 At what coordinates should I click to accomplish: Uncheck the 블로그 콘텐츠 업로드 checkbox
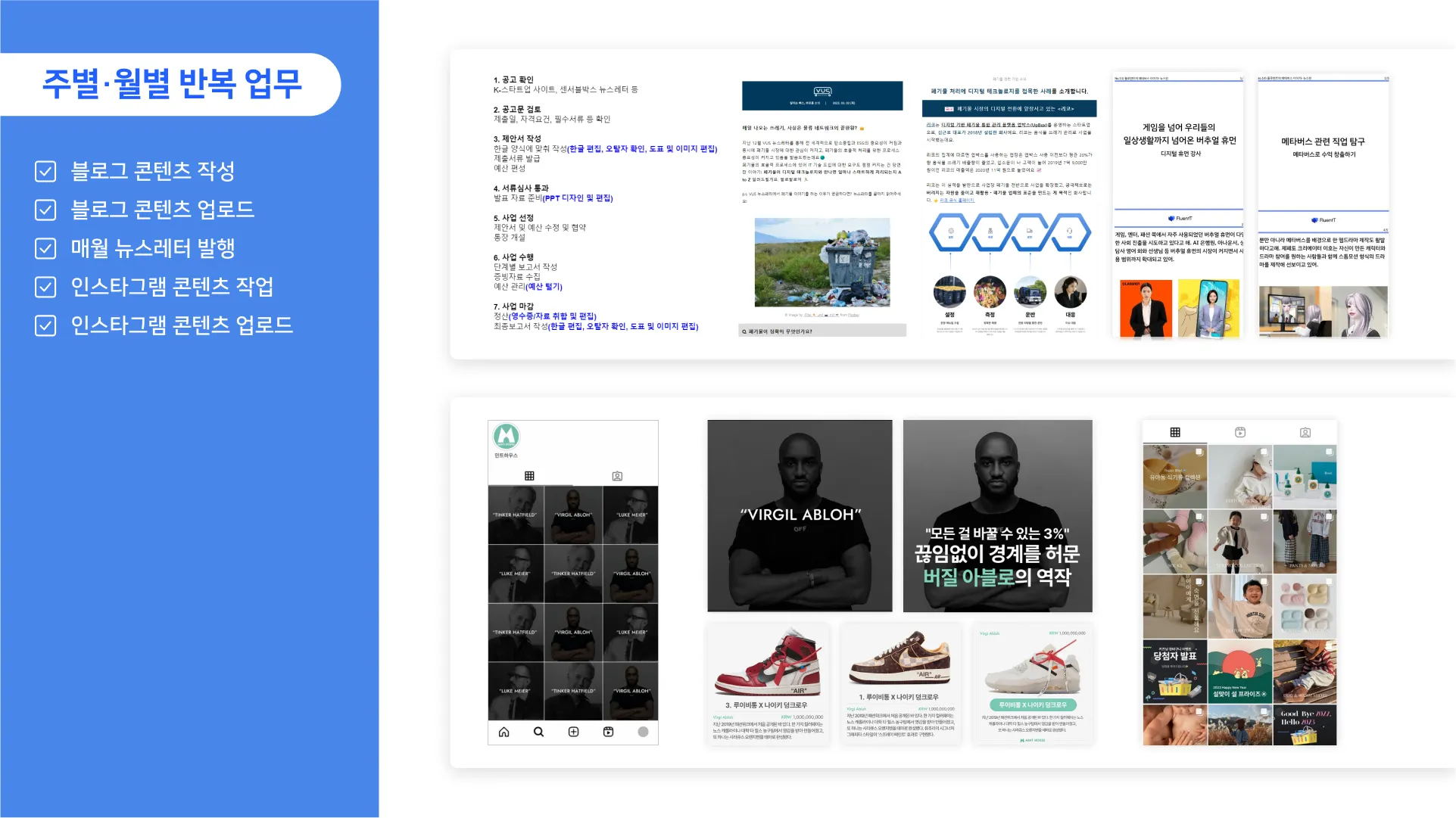pos(45,210)
